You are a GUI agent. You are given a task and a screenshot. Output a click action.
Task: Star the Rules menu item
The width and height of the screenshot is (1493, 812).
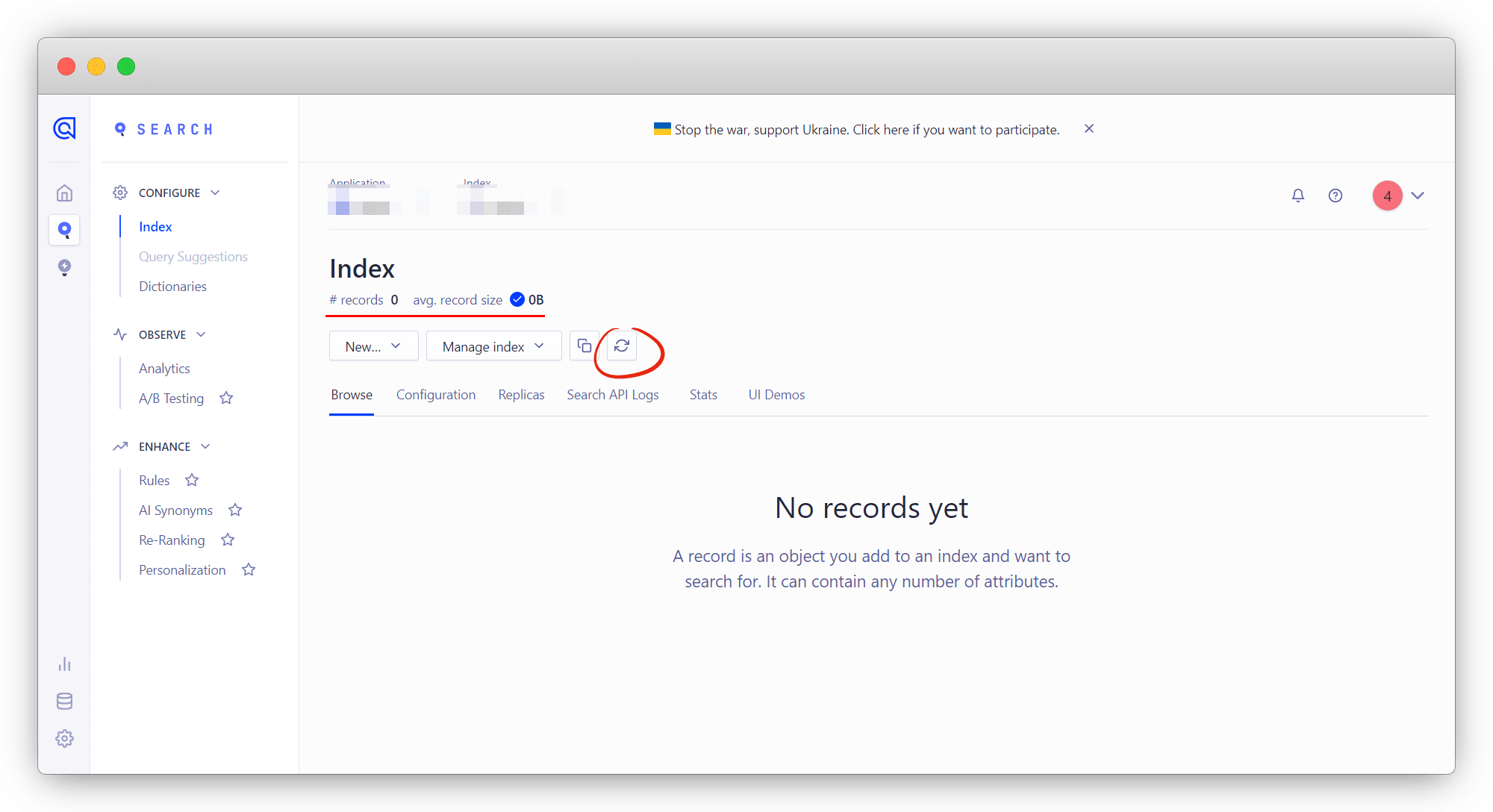[x=192, y=481]
